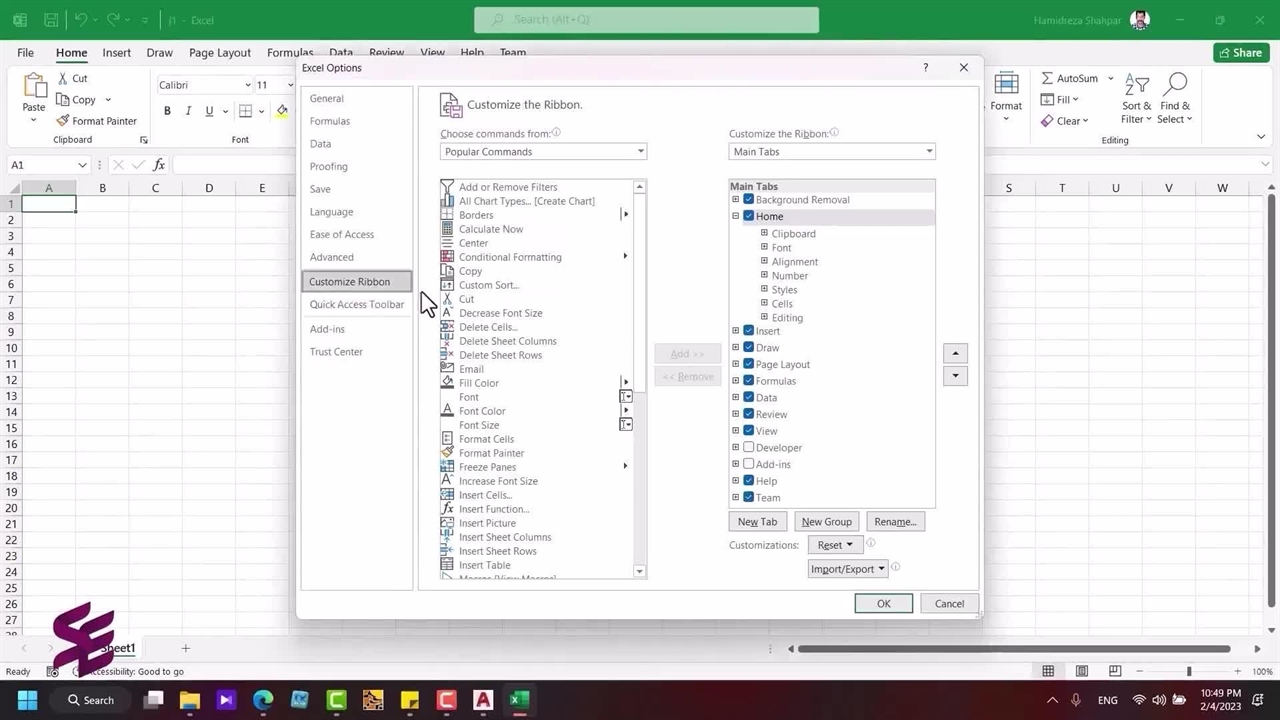The height and width of the screenshot is (720, 1280).
Task: Click the Sort & Filter icon
Action: tap(1136, 86)
